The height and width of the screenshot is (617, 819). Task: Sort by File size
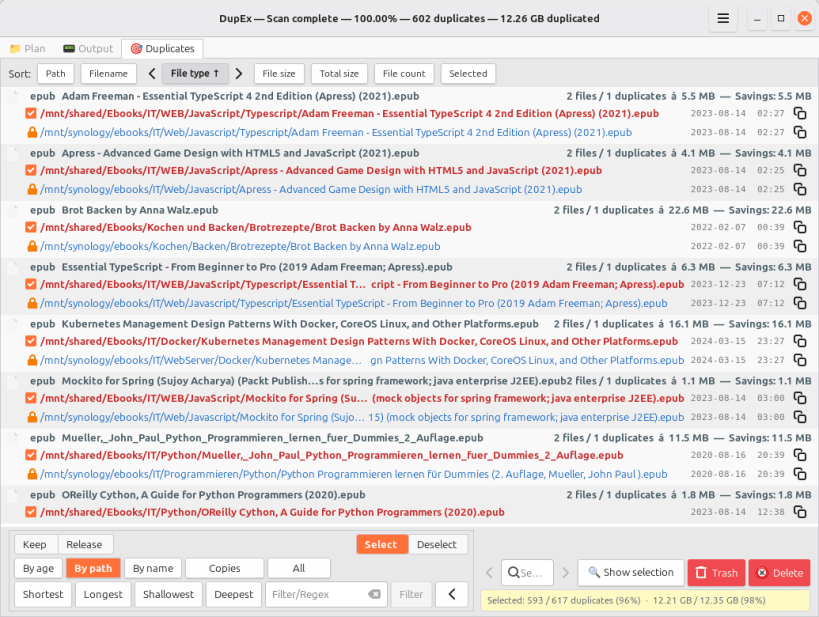coord(279,74)
